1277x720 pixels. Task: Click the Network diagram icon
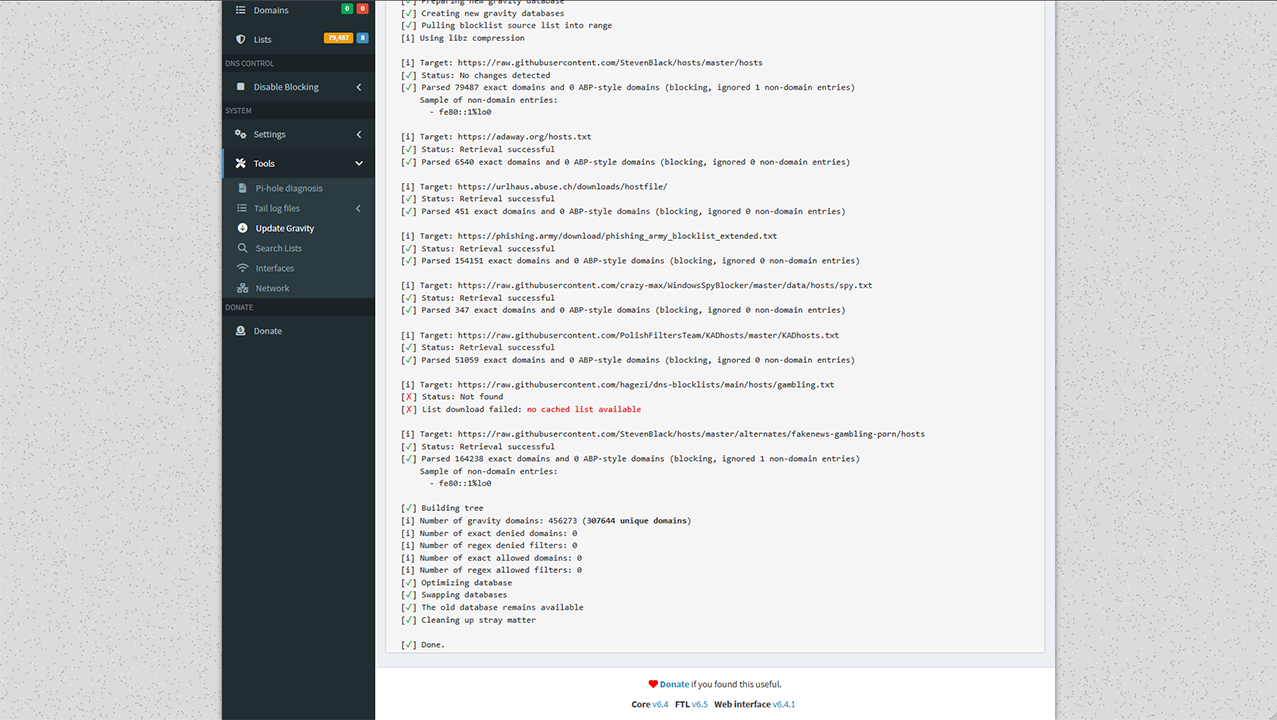[x=243, y=288]
